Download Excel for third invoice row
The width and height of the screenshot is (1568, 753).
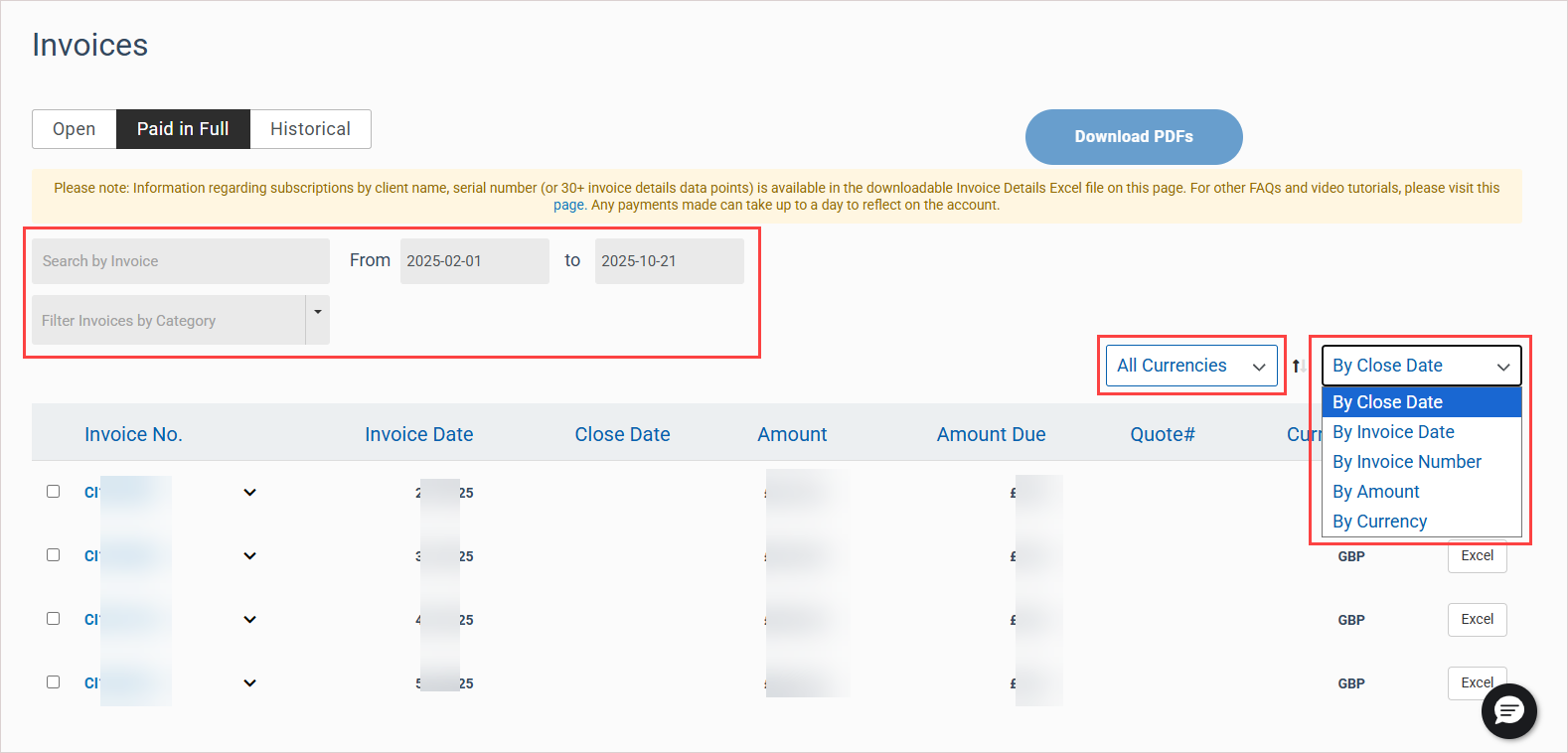pos(1477,620)
